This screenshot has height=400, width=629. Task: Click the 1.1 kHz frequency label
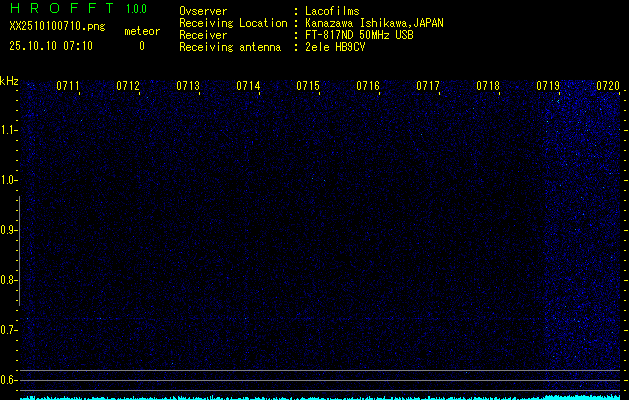point(9,130)
